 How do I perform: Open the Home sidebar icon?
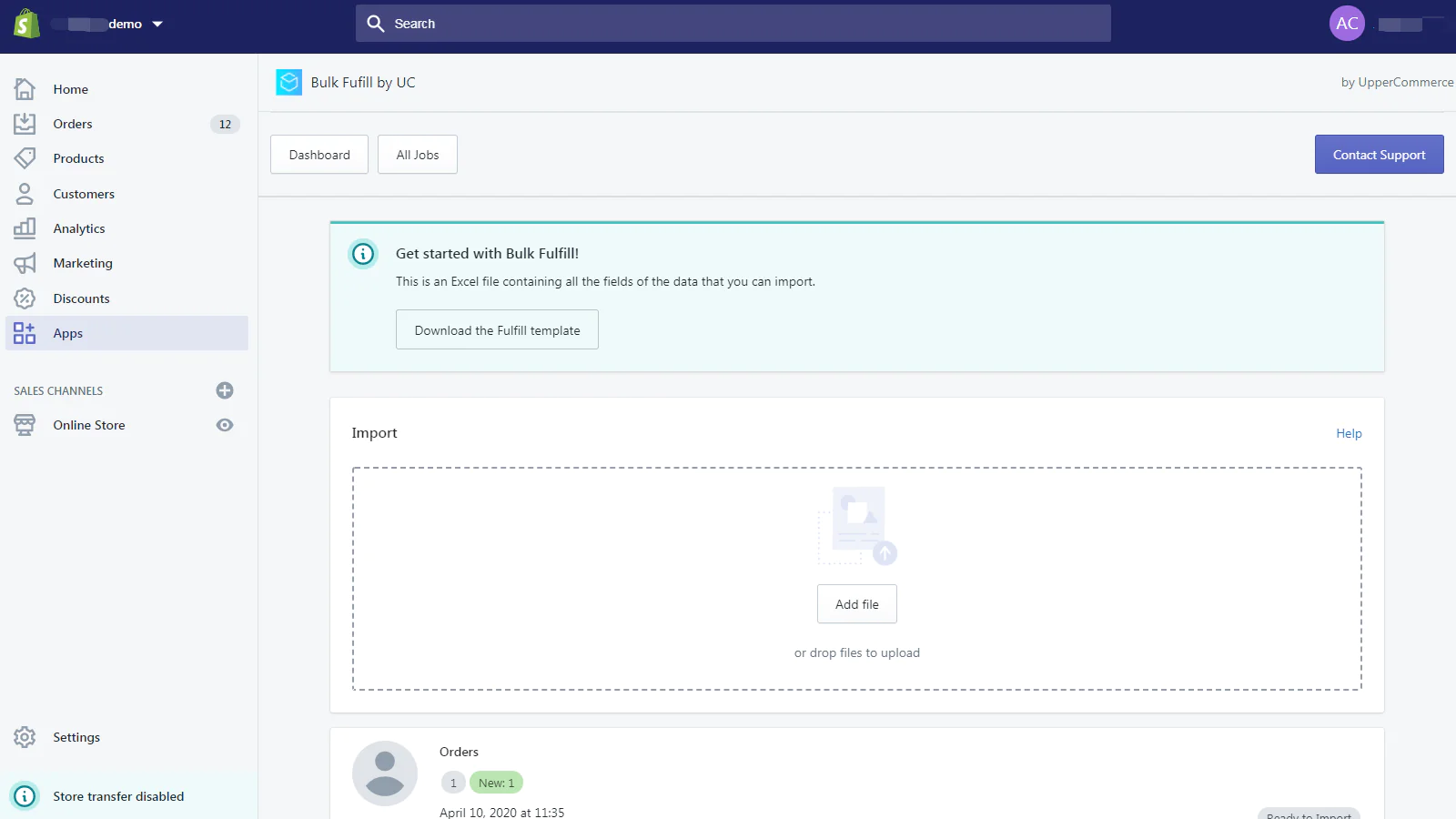coord(25,89)
